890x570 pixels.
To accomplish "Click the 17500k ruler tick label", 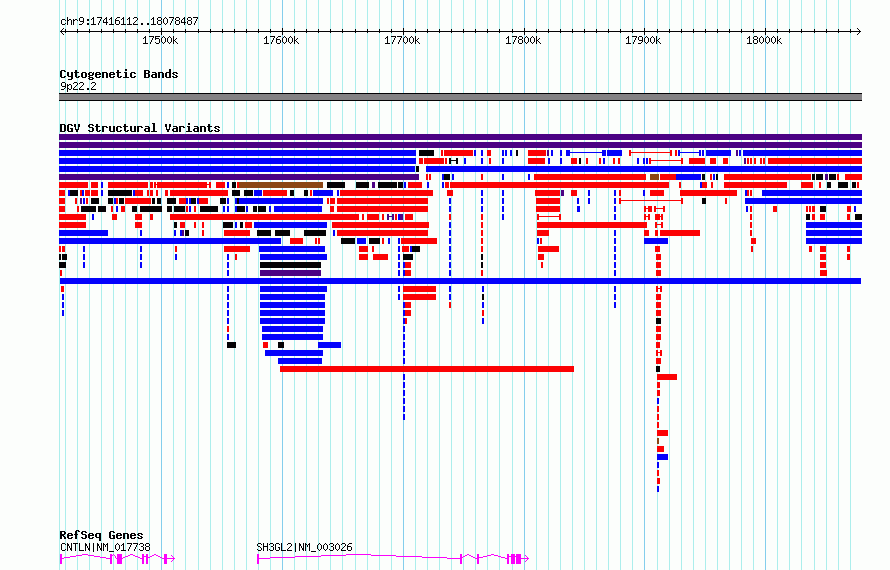I will 160,40.
